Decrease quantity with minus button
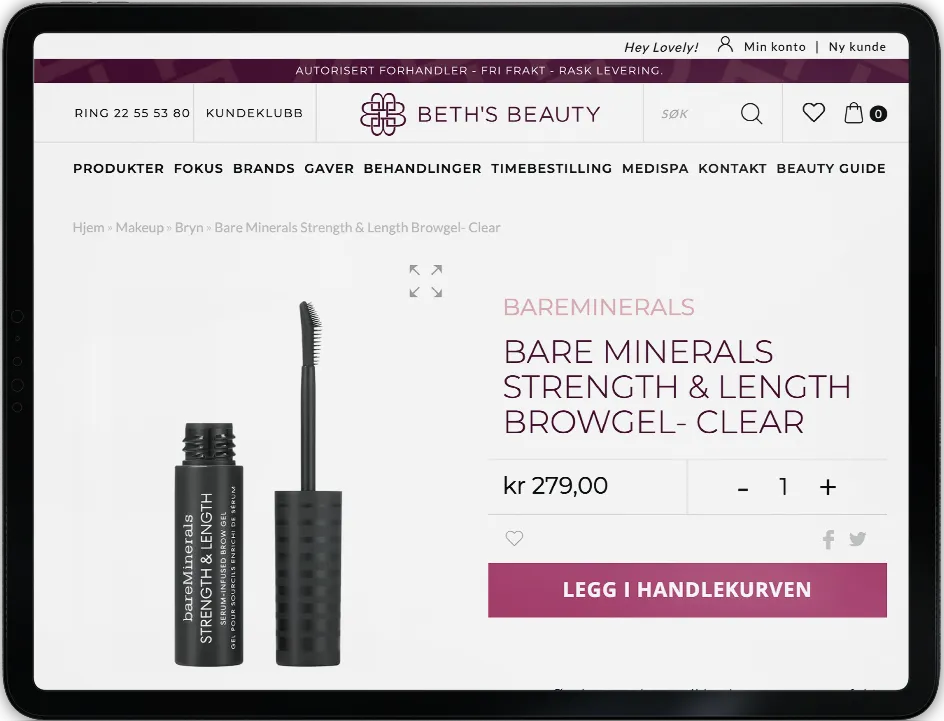The image size is (944, 721). [x=743, y=489]
